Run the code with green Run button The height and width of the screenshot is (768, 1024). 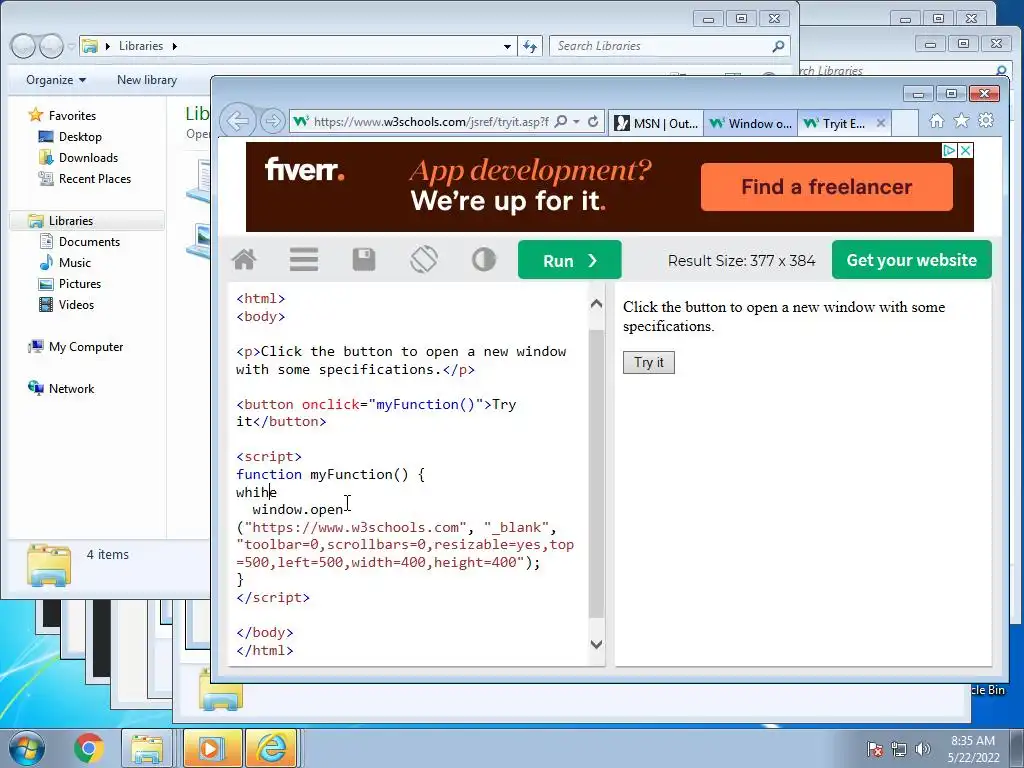569,260
